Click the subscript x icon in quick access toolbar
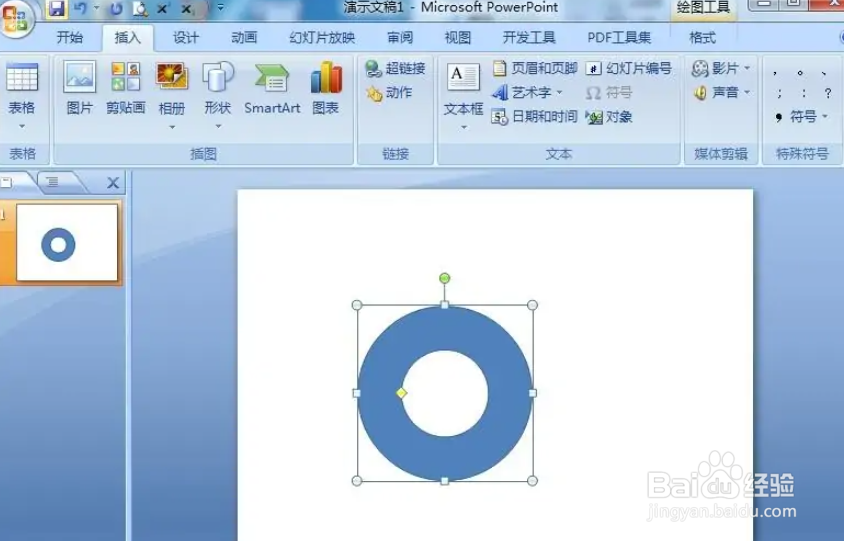This screenshot has height=541, width=844. (186, 9)
